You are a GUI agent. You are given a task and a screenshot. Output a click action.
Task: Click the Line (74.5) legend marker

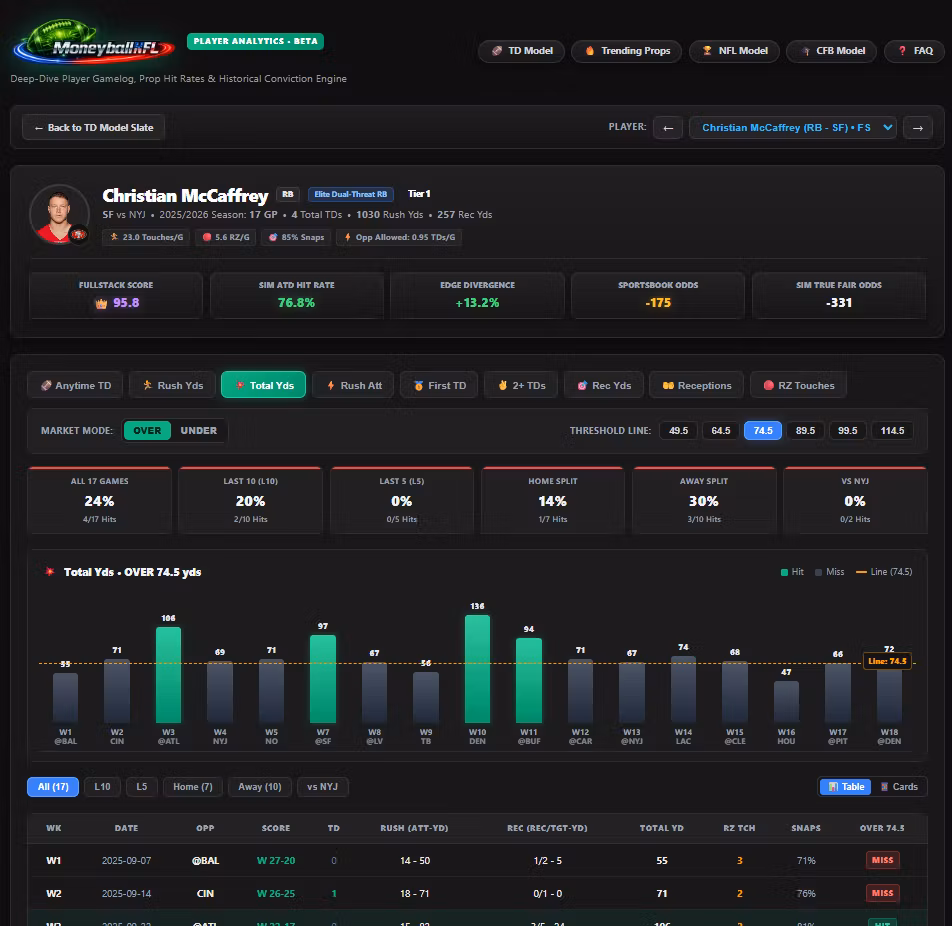(860, 572)
